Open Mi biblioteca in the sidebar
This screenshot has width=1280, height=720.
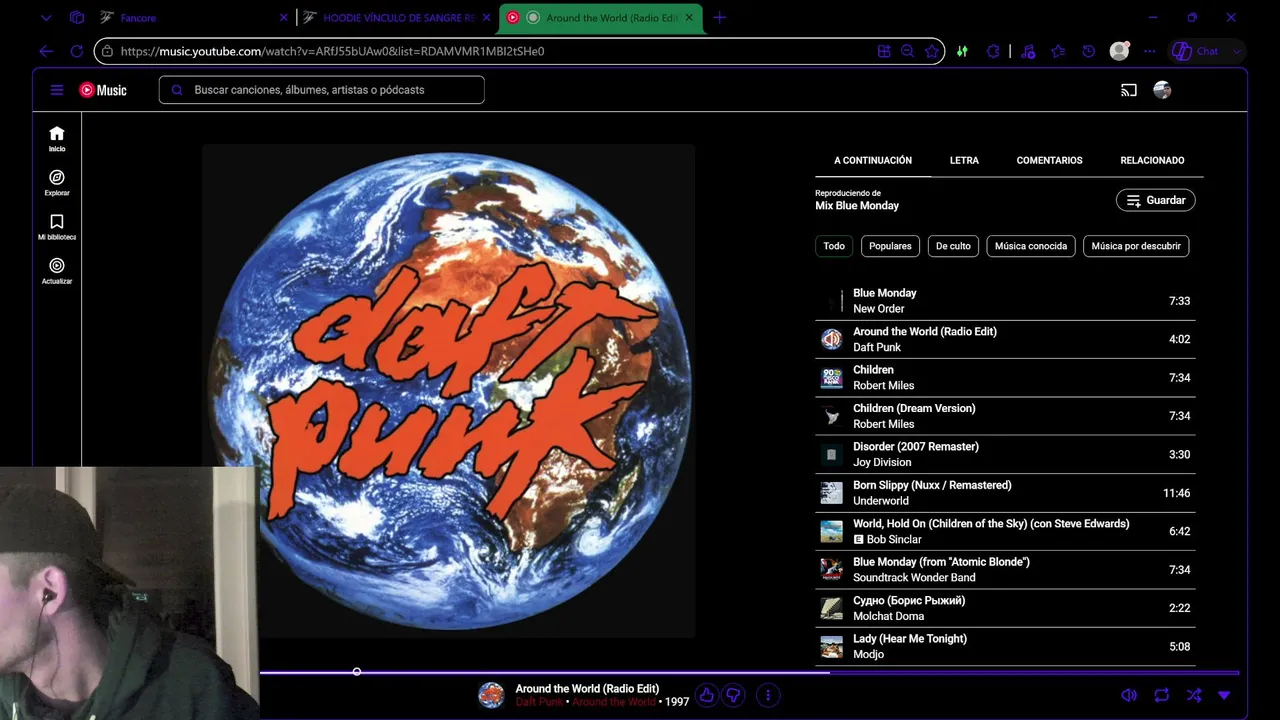tap(57, 227)
